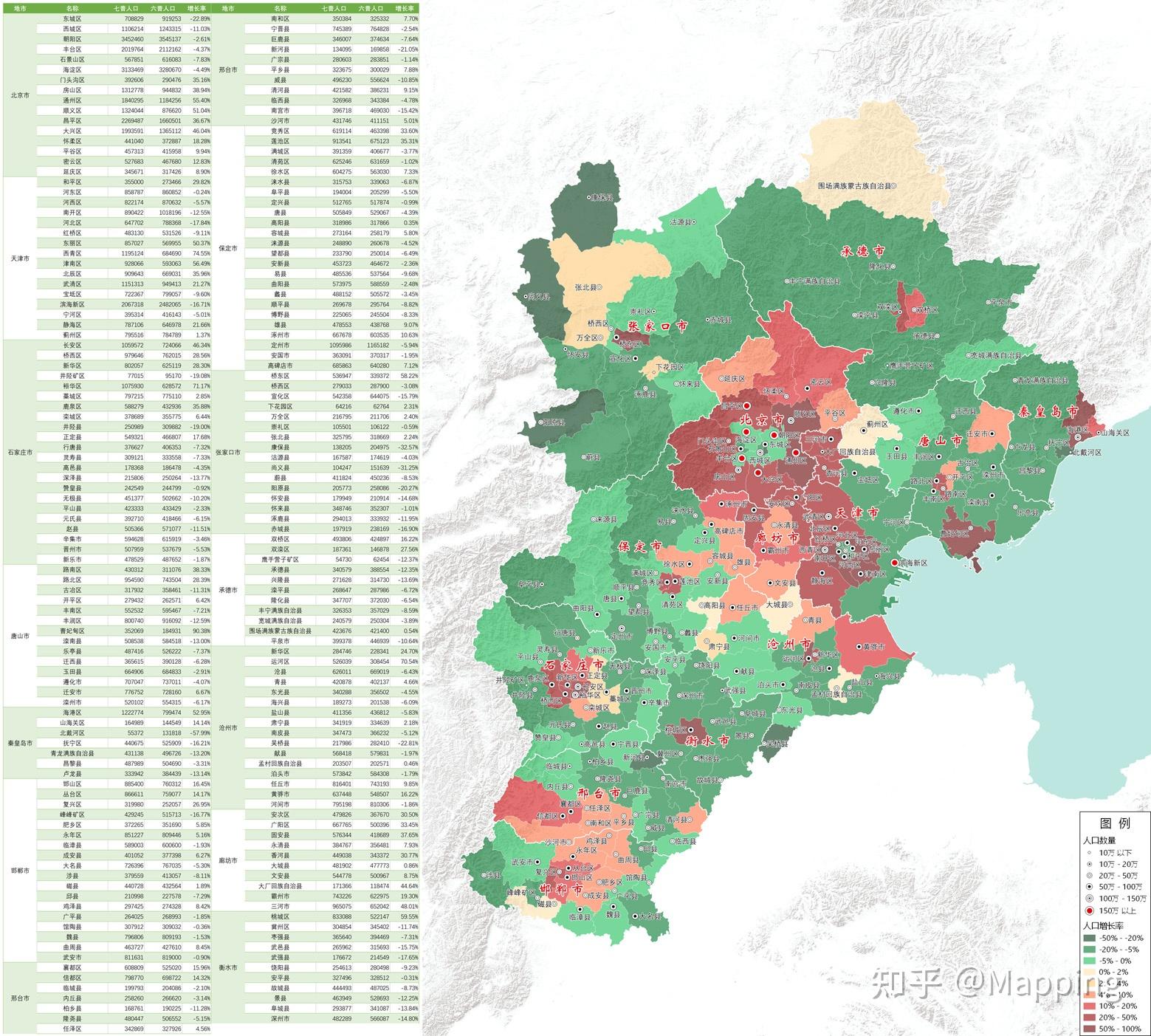Click the 廊坊市 city cell in the table
The width and height of the screenshot is (1151, 1036).
pos(228,860)
